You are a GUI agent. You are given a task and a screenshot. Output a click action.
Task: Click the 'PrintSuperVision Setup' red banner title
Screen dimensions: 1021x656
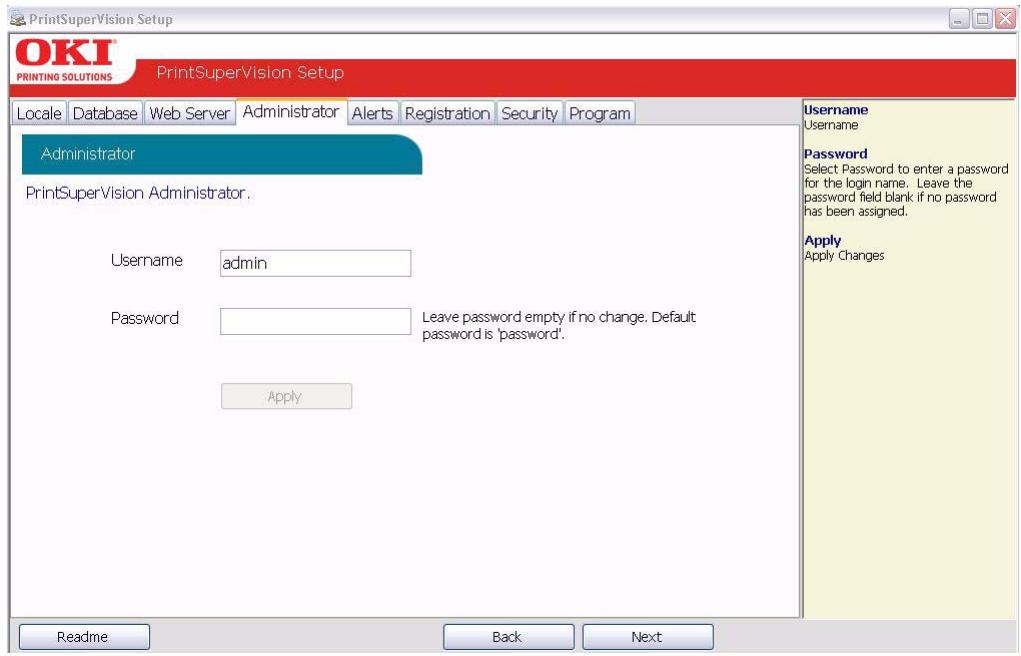[250, 72]
